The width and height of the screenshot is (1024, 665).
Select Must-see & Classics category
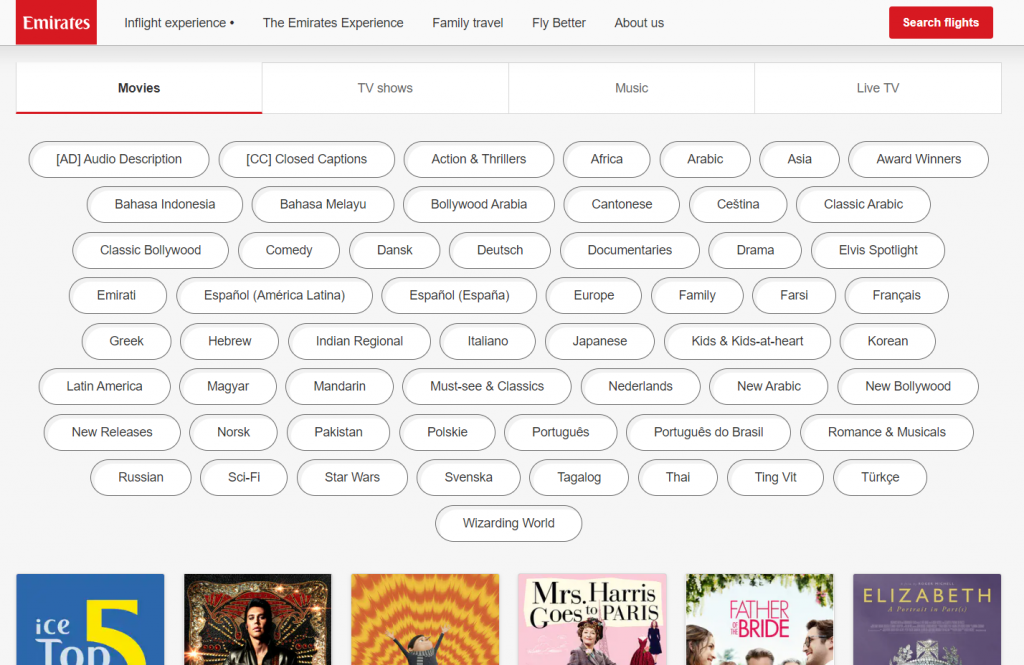487,386
